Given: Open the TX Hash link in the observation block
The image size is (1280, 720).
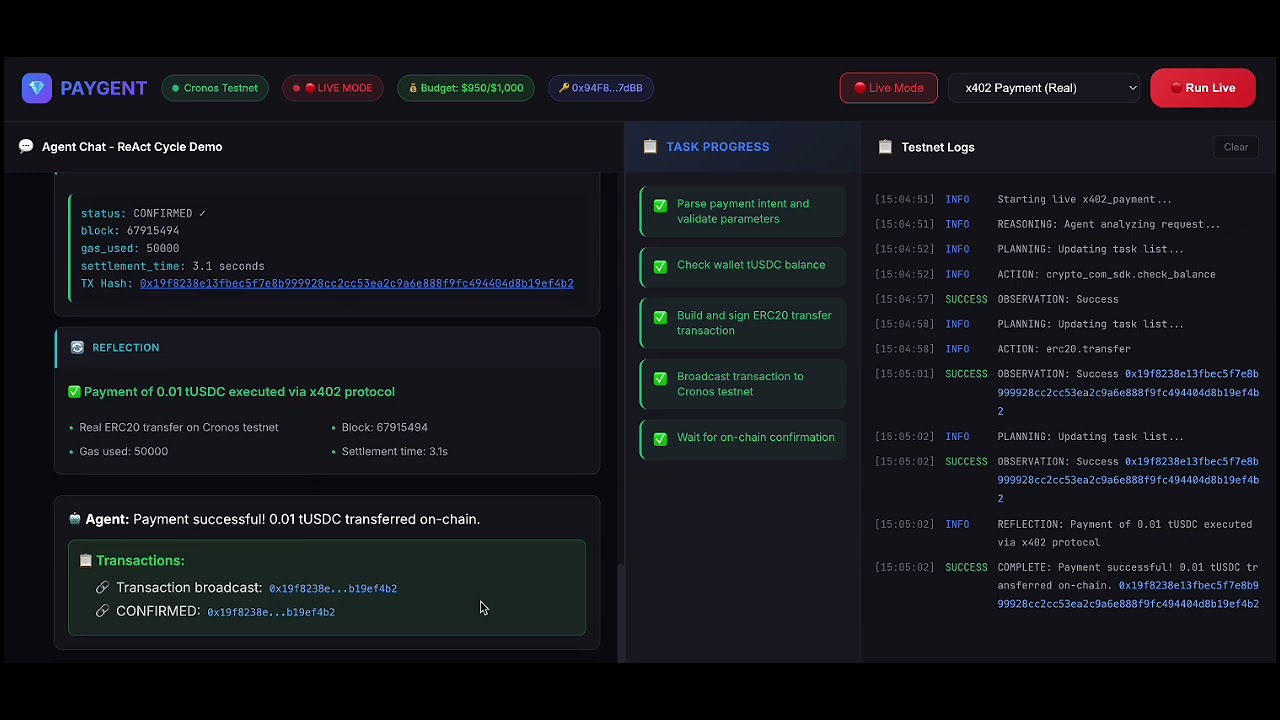Looking at the screenshot, I should tap(356, 284).
